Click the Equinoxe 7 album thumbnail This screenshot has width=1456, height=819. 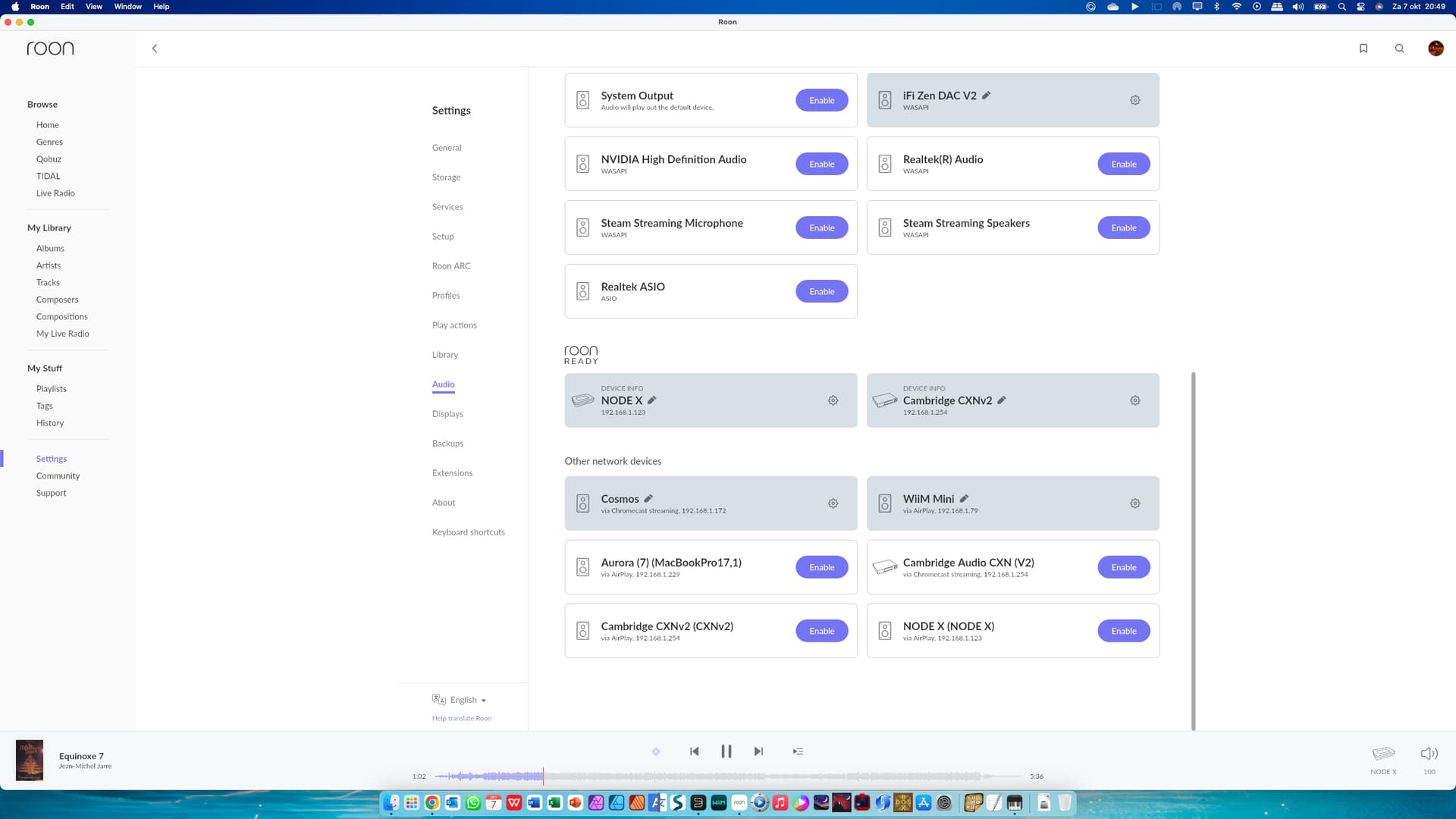[x=30, y=760]
